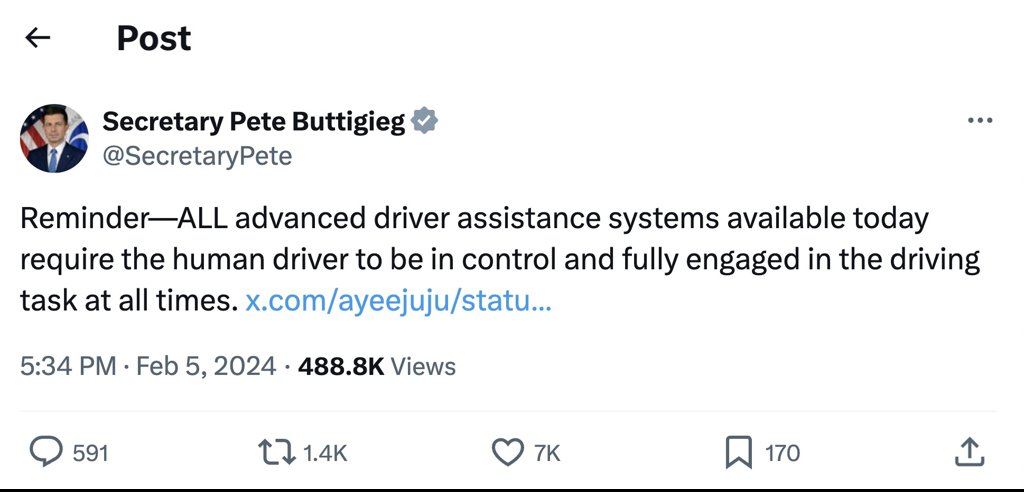1024x492 pixels.
Task: Click the Feb 5, 2024 date
Action: tap(208, 367)
